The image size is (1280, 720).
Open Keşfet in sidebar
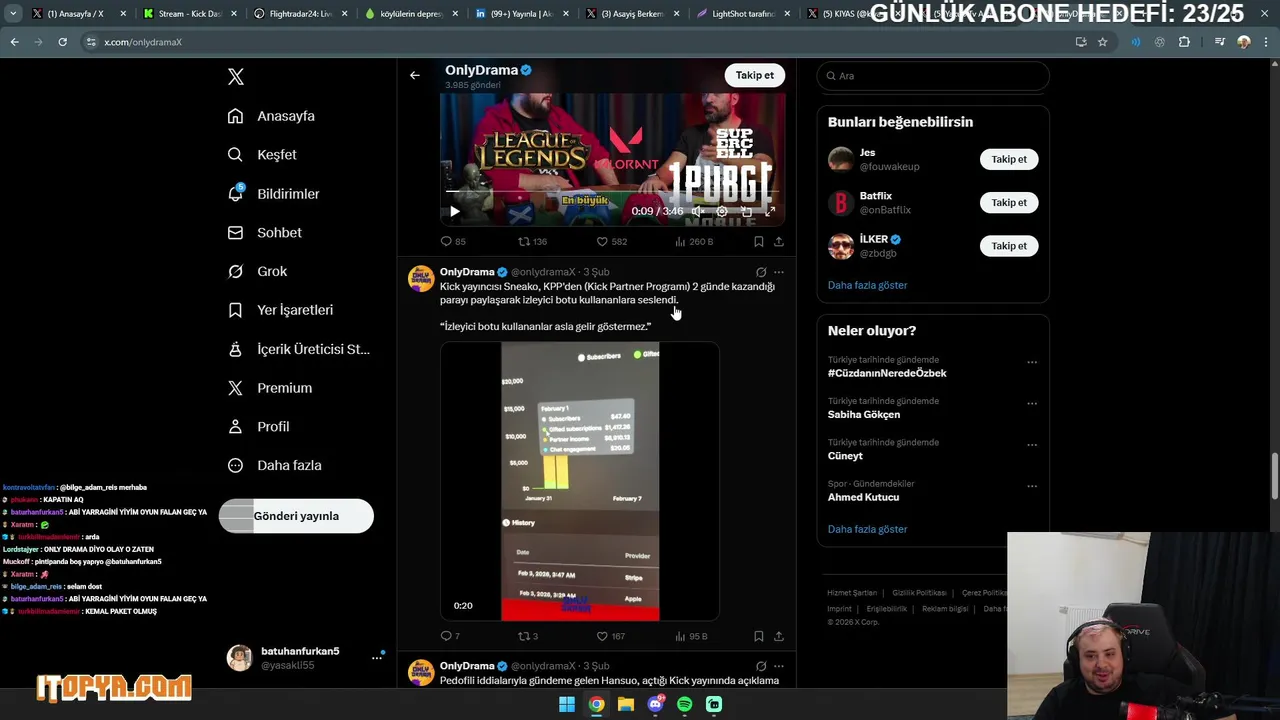[262, 155]
